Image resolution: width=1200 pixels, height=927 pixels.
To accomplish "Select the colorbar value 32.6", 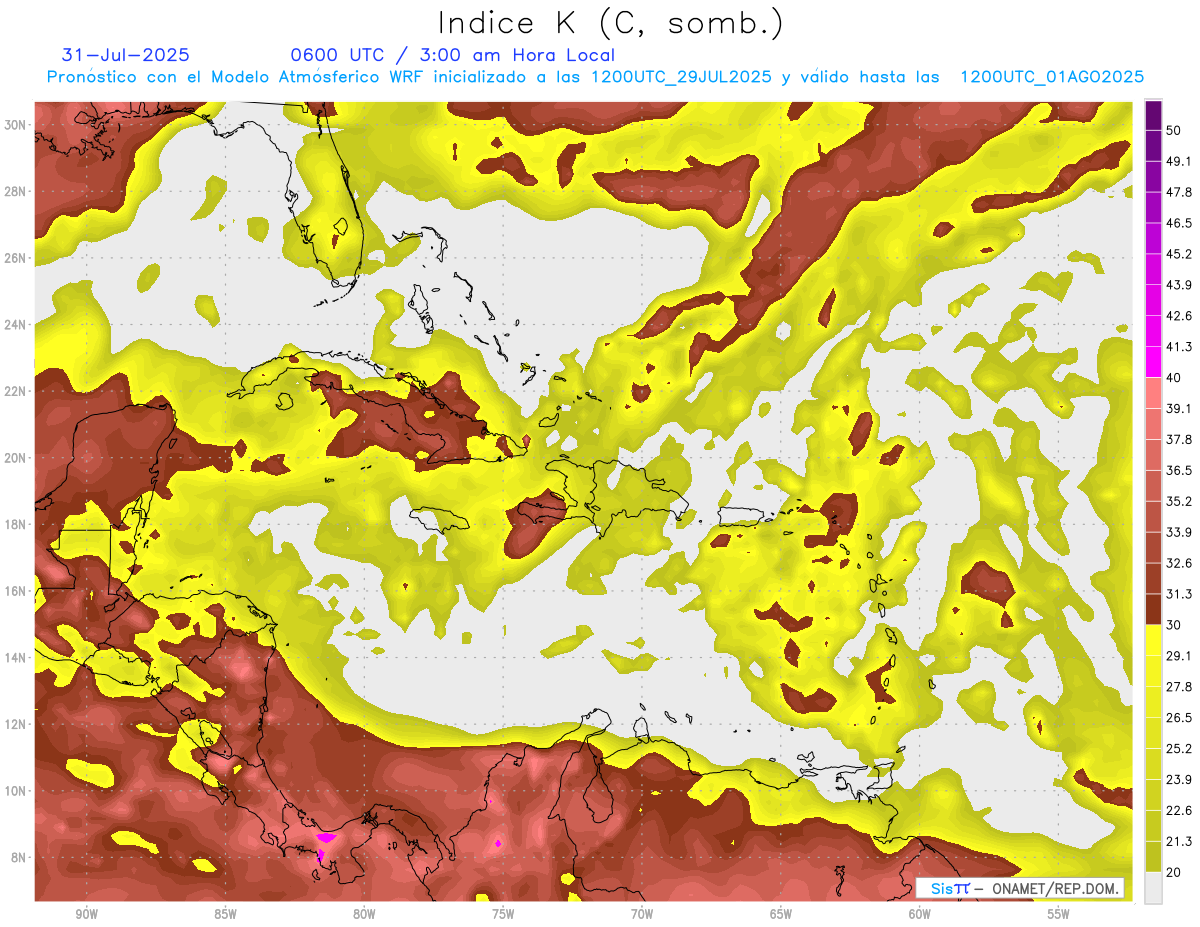I will click(1179, 563).
